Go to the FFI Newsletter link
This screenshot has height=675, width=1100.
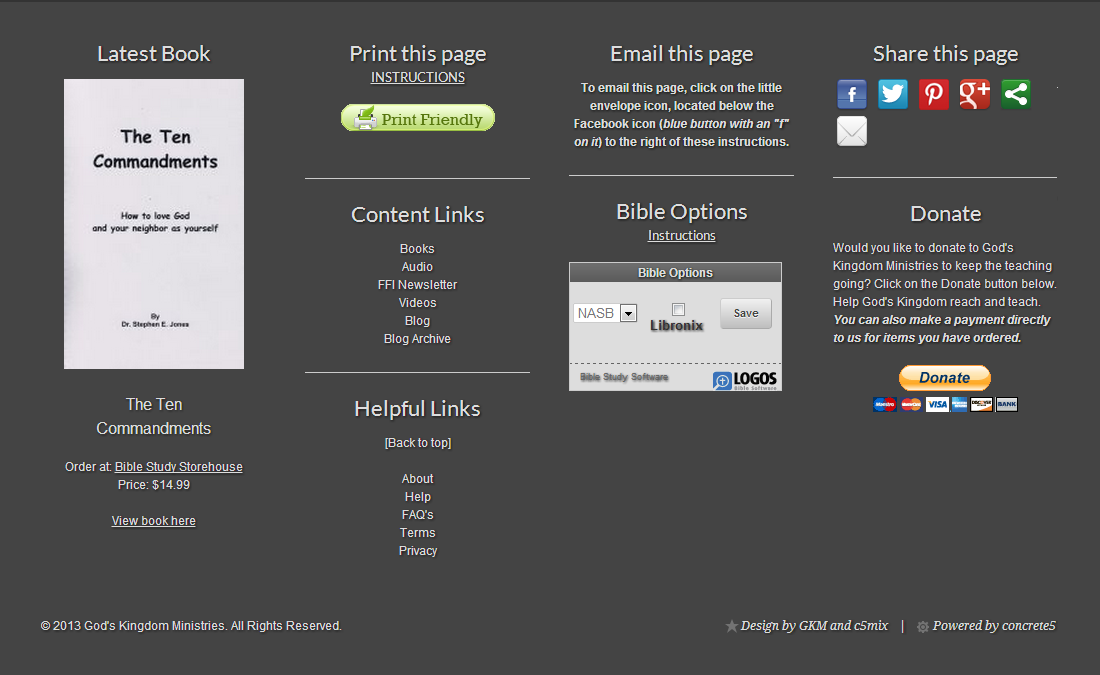417,285
